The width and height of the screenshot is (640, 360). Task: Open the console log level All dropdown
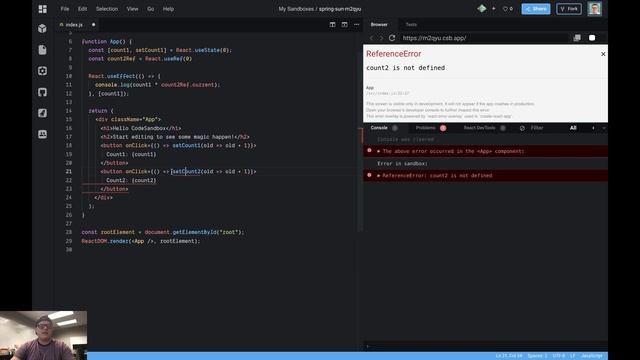573,128
